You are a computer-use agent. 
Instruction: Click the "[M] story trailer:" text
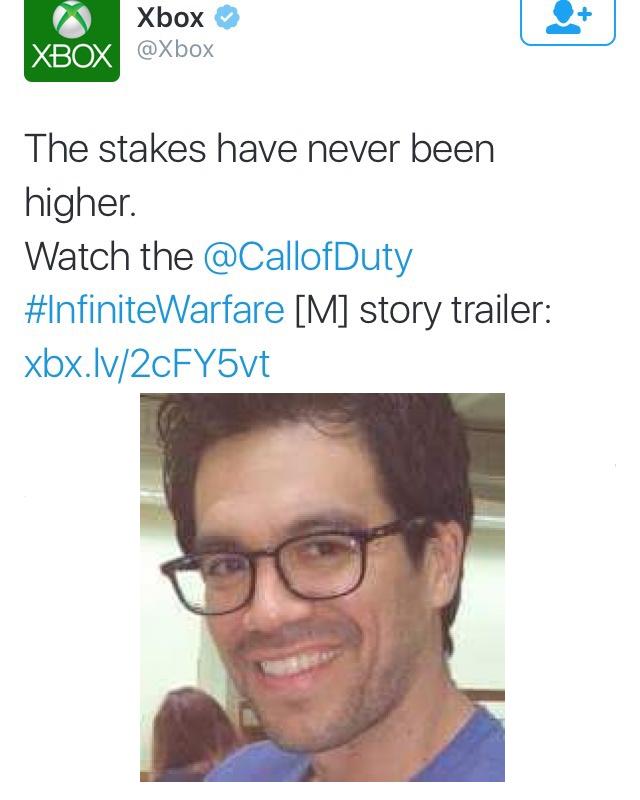click(423, 310)
